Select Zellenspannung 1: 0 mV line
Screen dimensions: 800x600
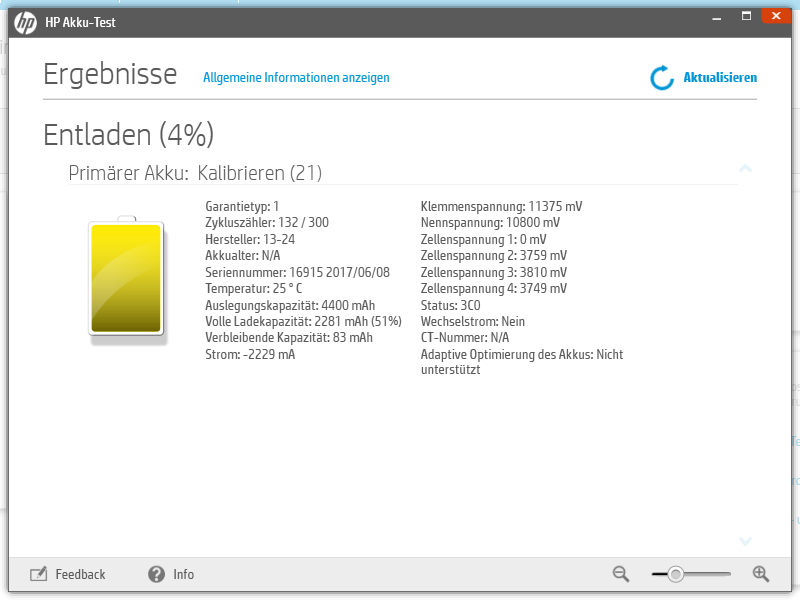click(483, 239)
